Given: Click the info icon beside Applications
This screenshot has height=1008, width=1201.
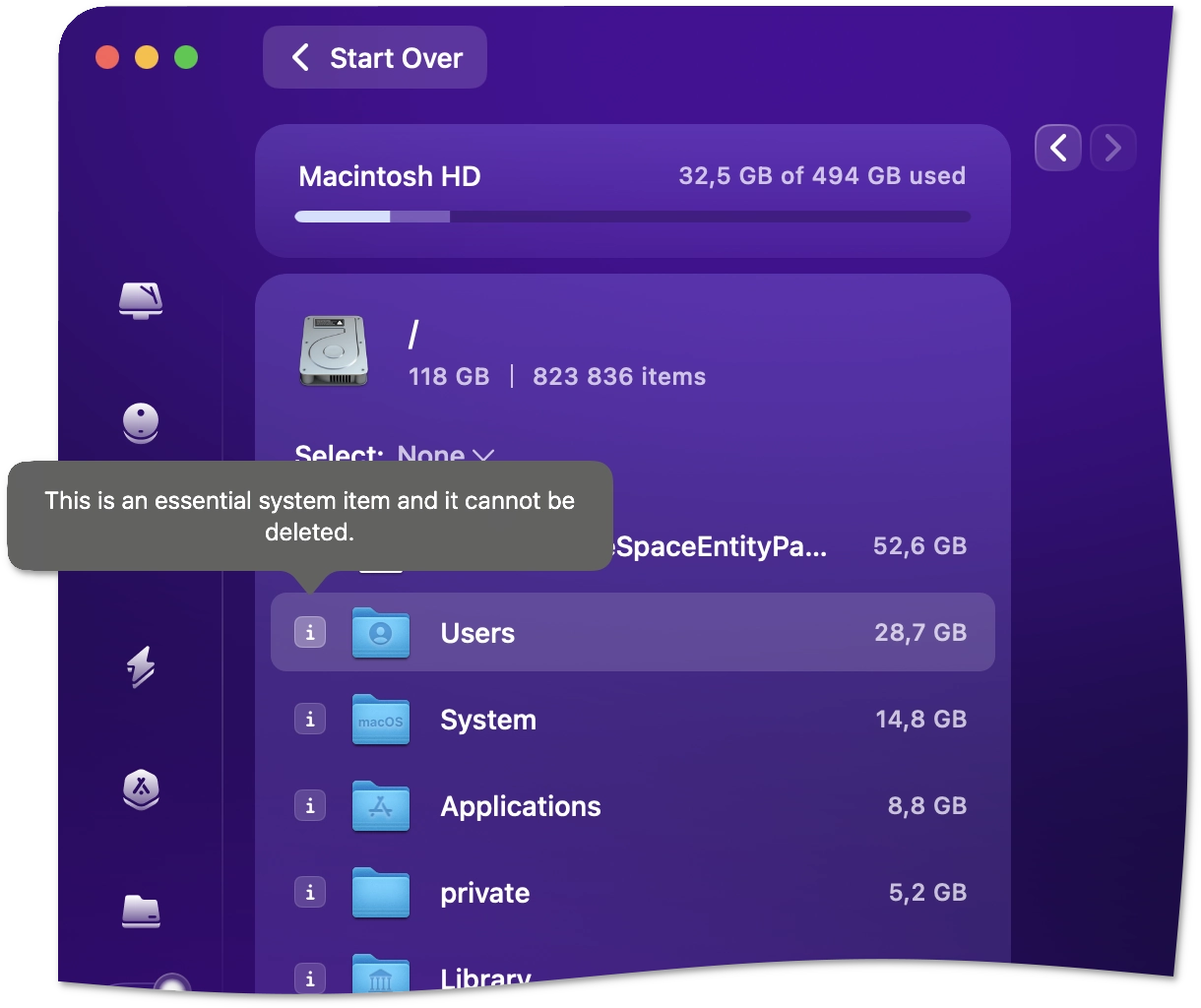Looking at the screenshot, I should click(x=310, y=805).
